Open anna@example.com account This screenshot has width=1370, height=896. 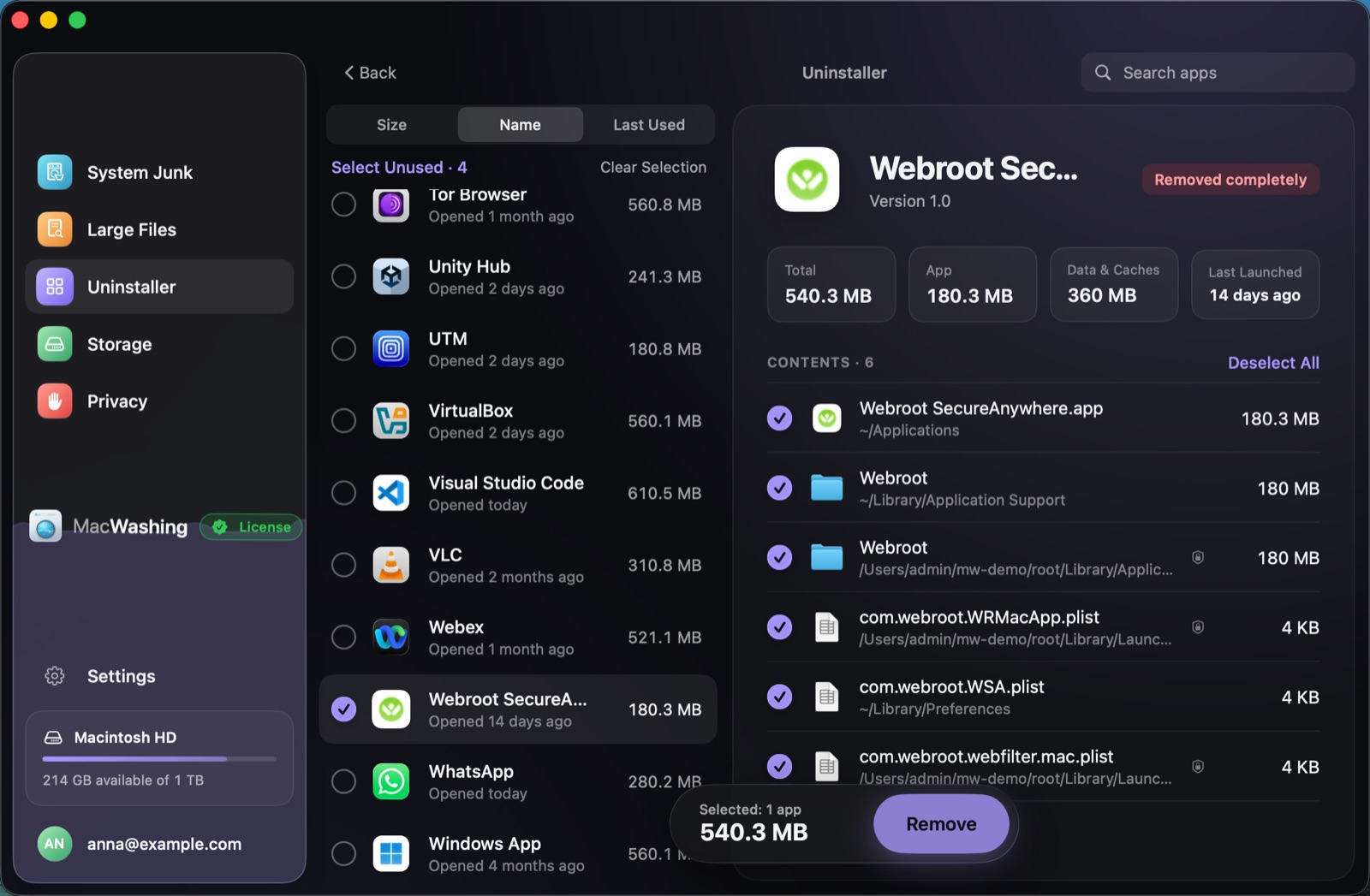coord(159,844)
